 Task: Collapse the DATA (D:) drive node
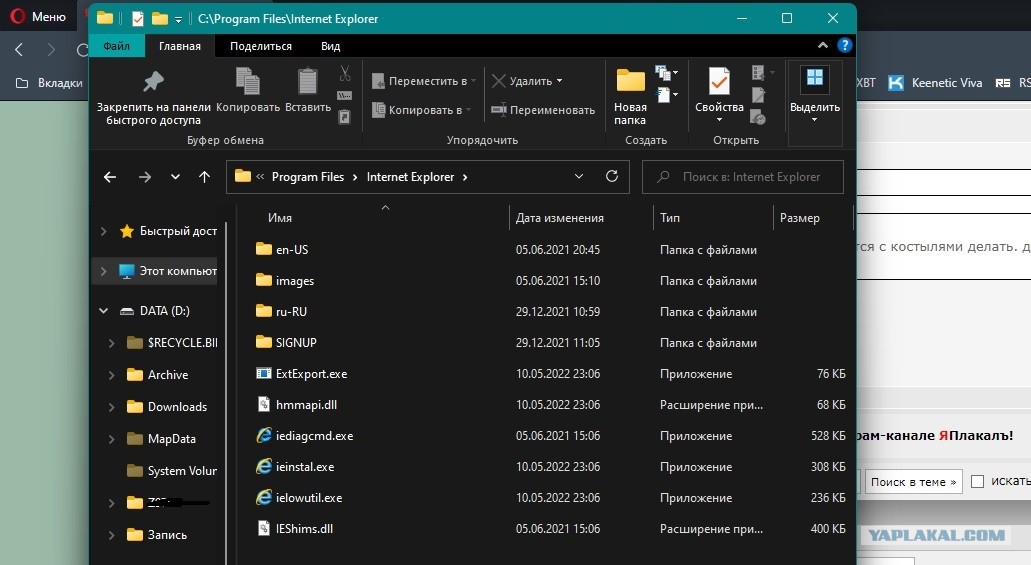coord(103,310)
